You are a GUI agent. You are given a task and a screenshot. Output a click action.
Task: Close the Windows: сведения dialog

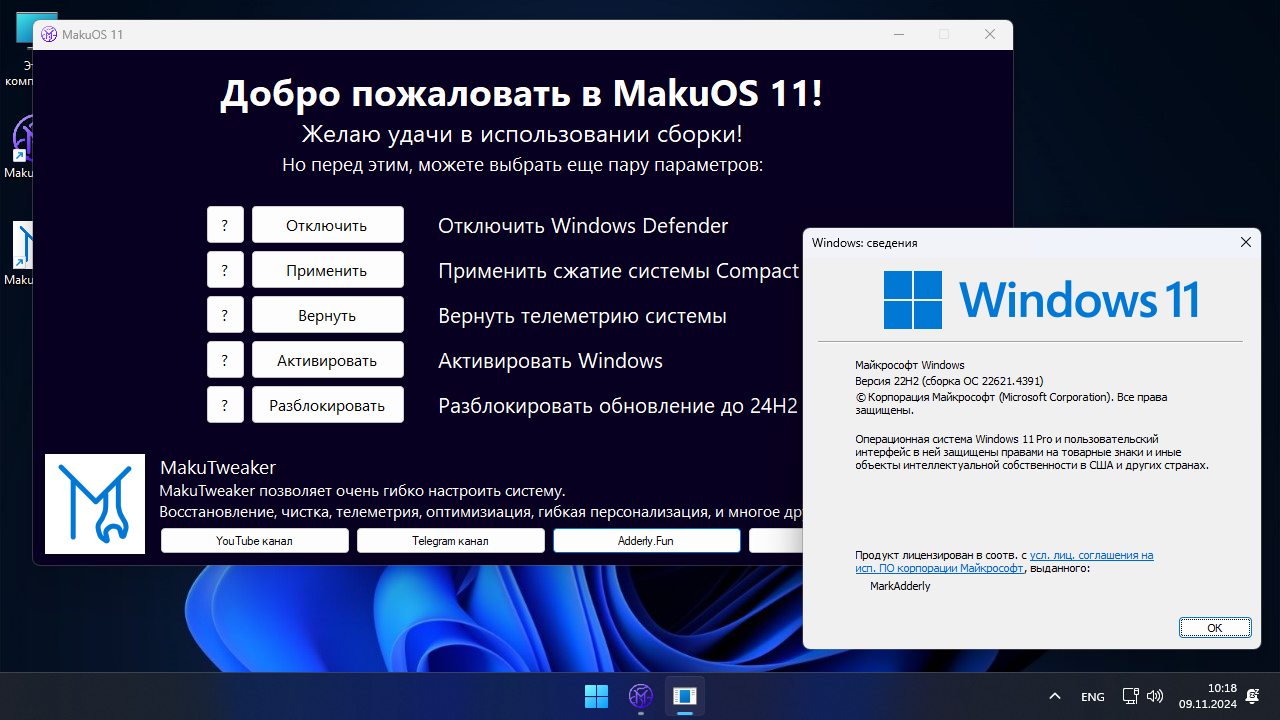[x=1246, y=242]
